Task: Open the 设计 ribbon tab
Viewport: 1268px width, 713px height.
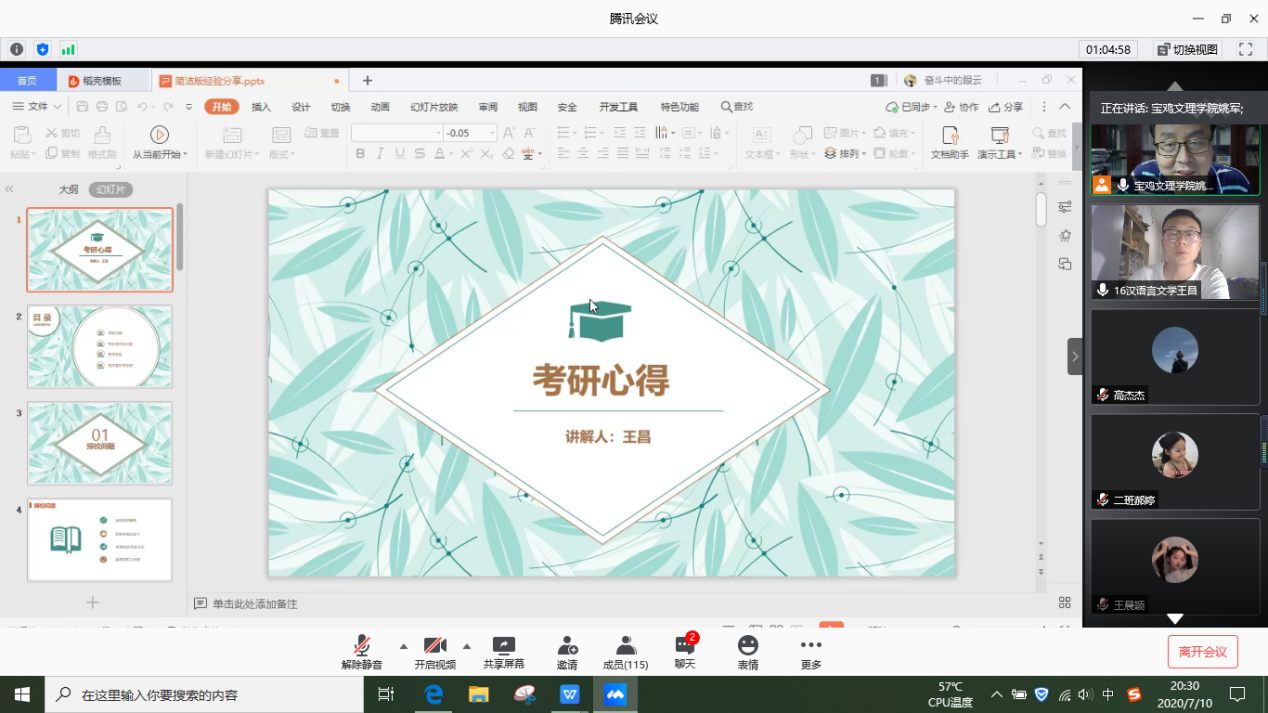Action: (301, 107)
